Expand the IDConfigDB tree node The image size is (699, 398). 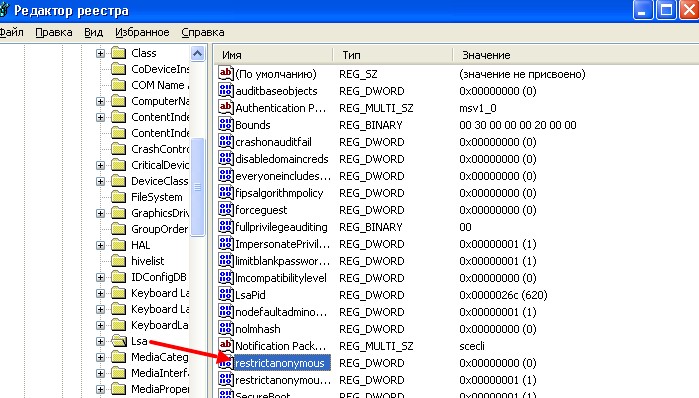click(x=100, y=278)
